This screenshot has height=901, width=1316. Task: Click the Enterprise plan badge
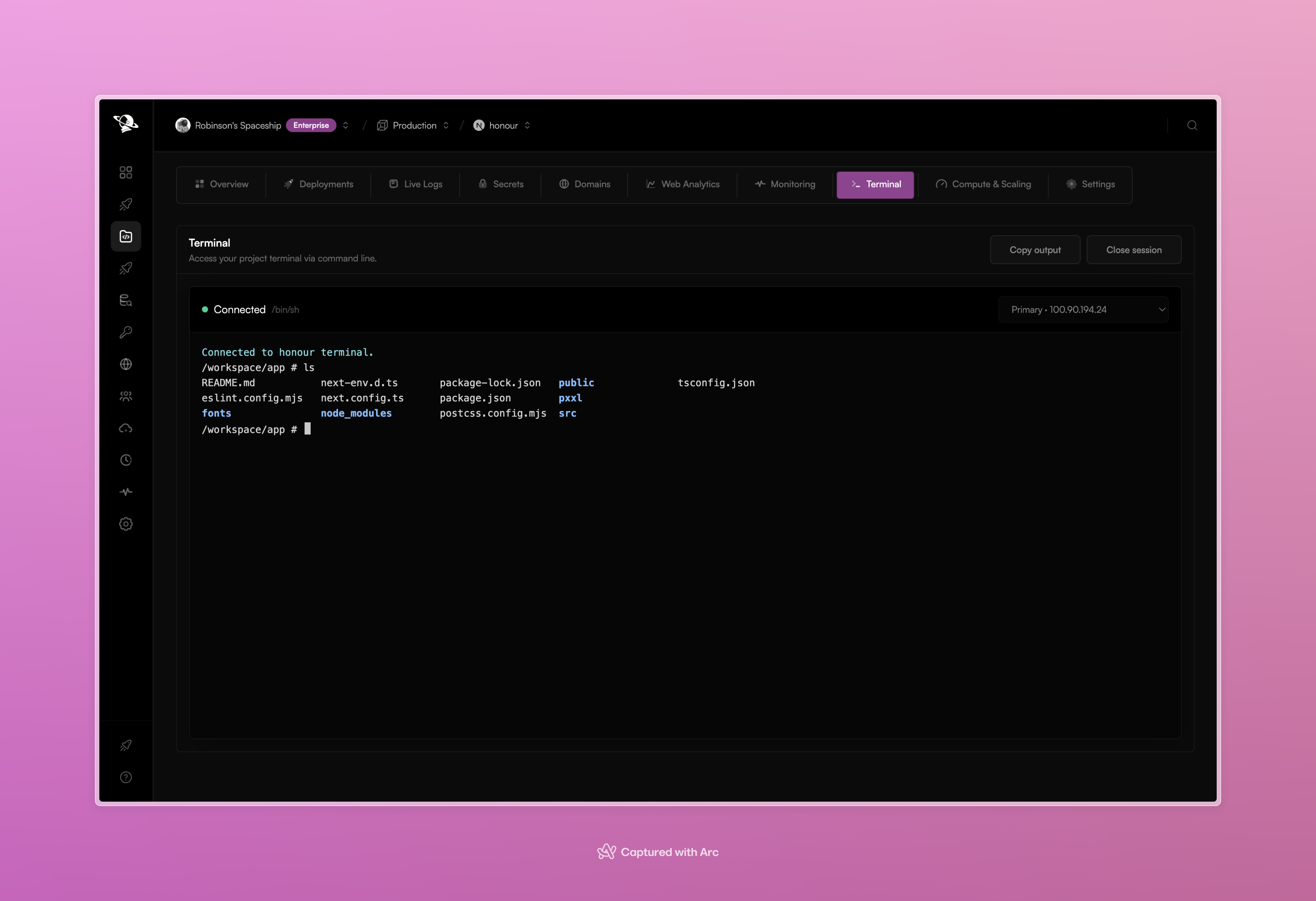pyautogui.click(x=311, y=125)
